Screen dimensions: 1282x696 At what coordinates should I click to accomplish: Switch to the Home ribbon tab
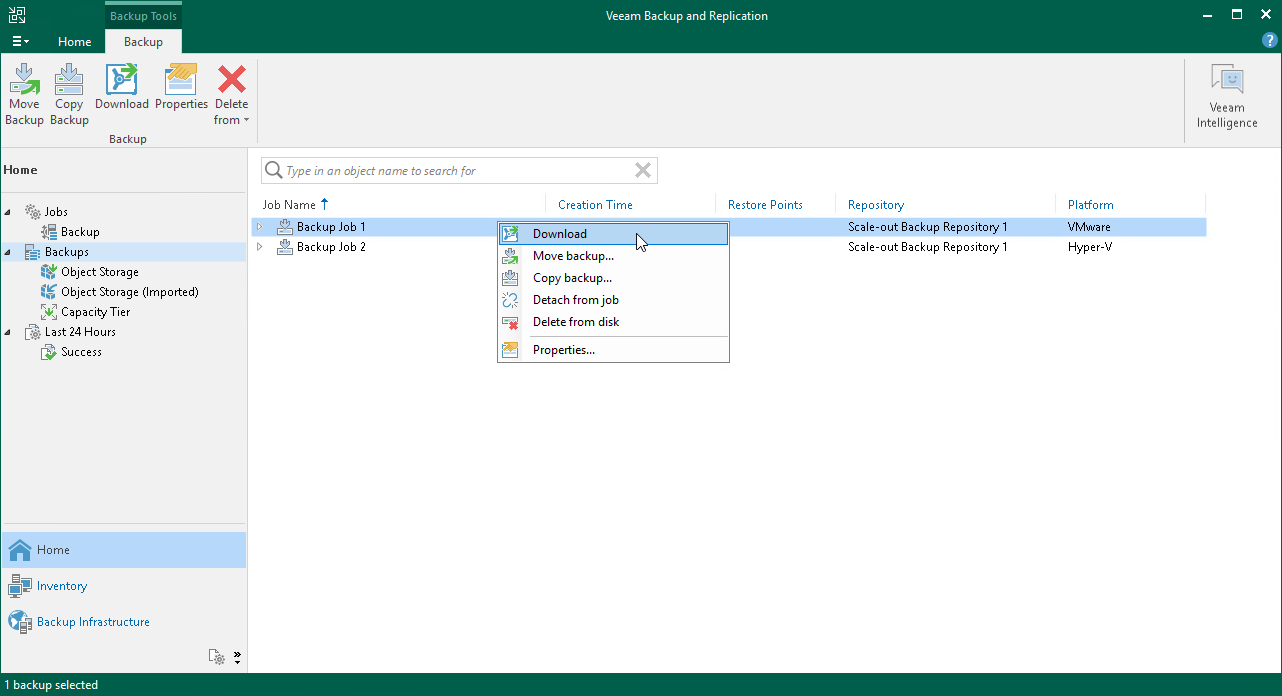[75, 42]
